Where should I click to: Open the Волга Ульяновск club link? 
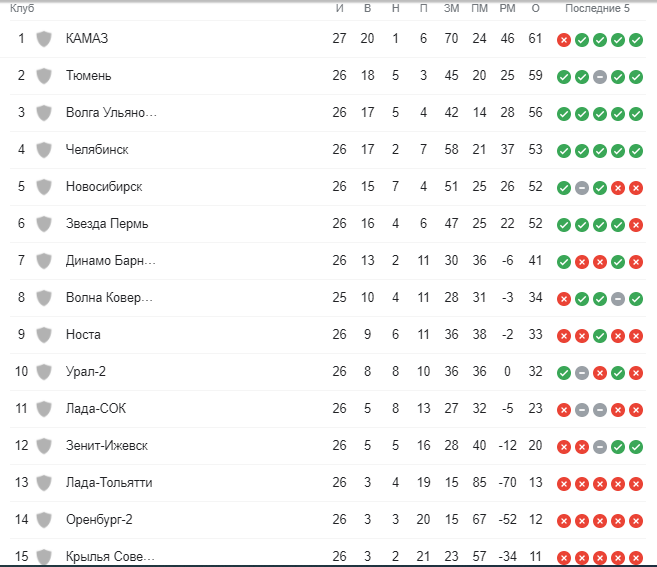(111, 113)
